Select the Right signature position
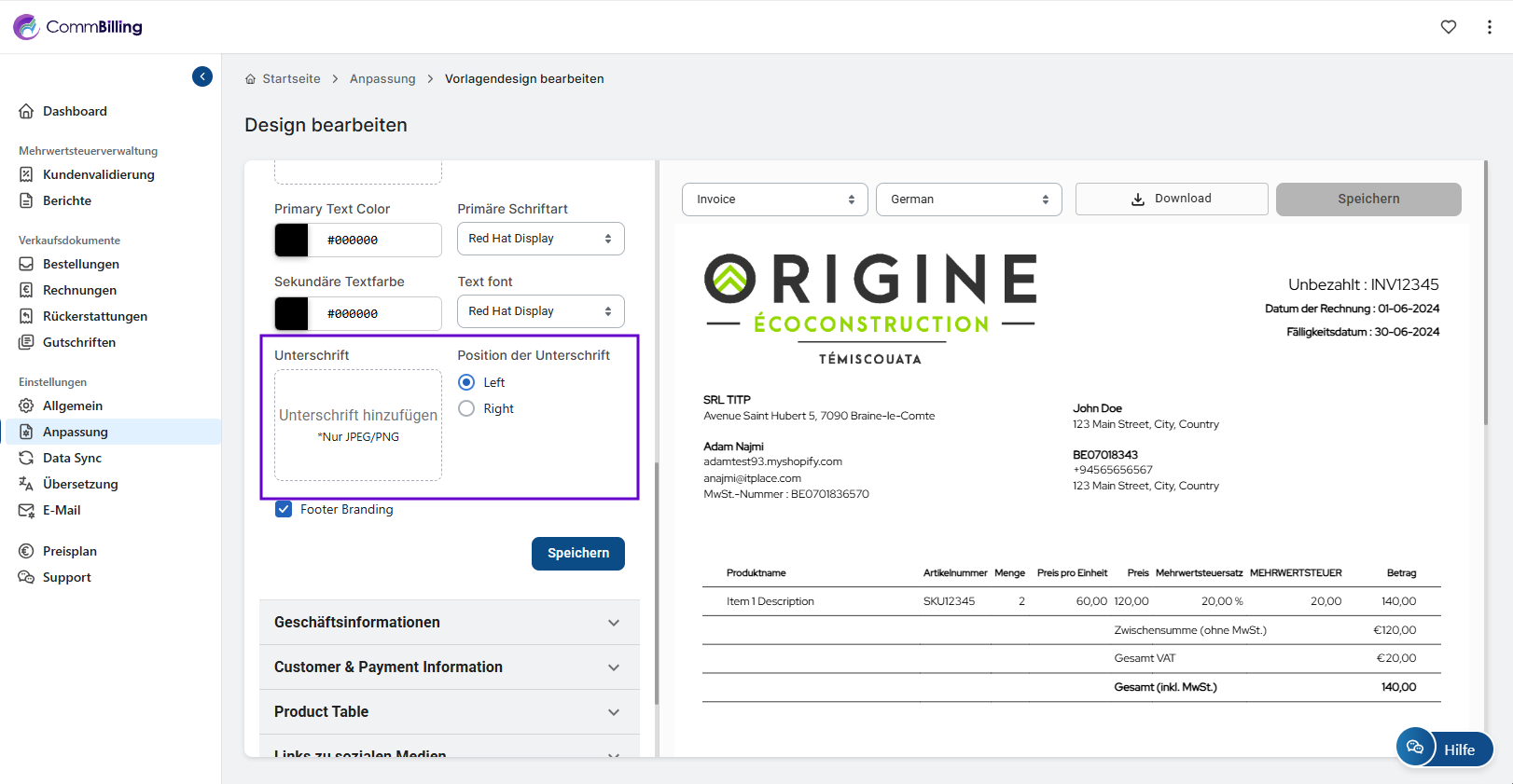The image size is (1513, 784). 466,408
